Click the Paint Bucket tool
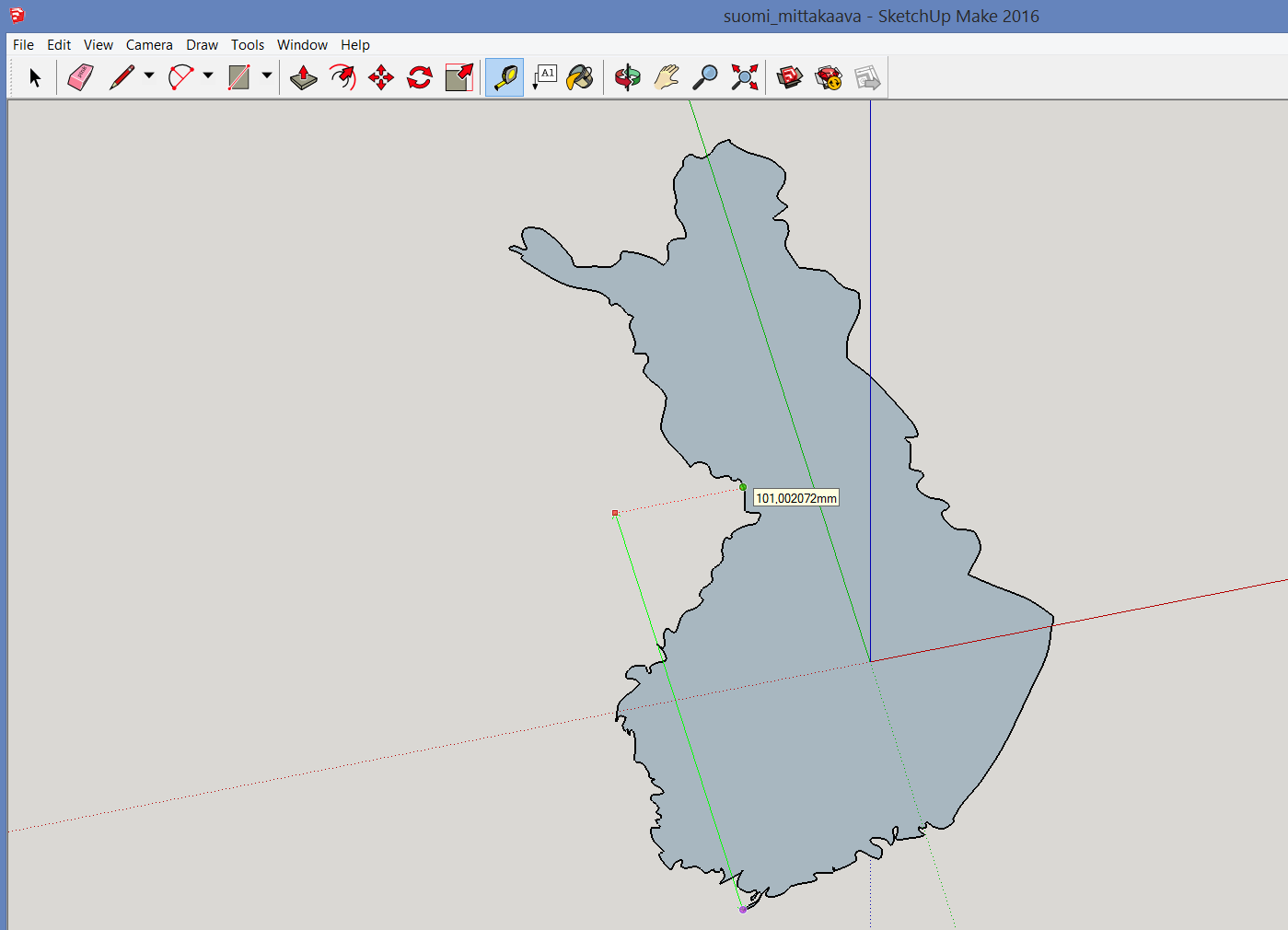The height and width of the screenshot is (930, 1288). 580,78
